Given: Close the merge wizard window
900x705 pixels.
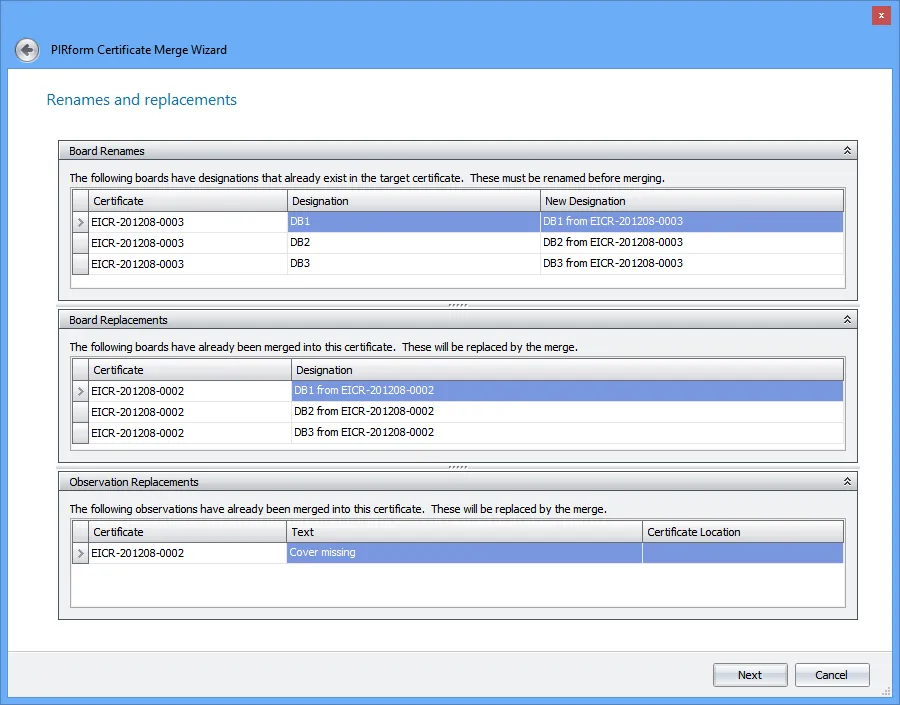Looking at the screenshot, I should 878,15.
